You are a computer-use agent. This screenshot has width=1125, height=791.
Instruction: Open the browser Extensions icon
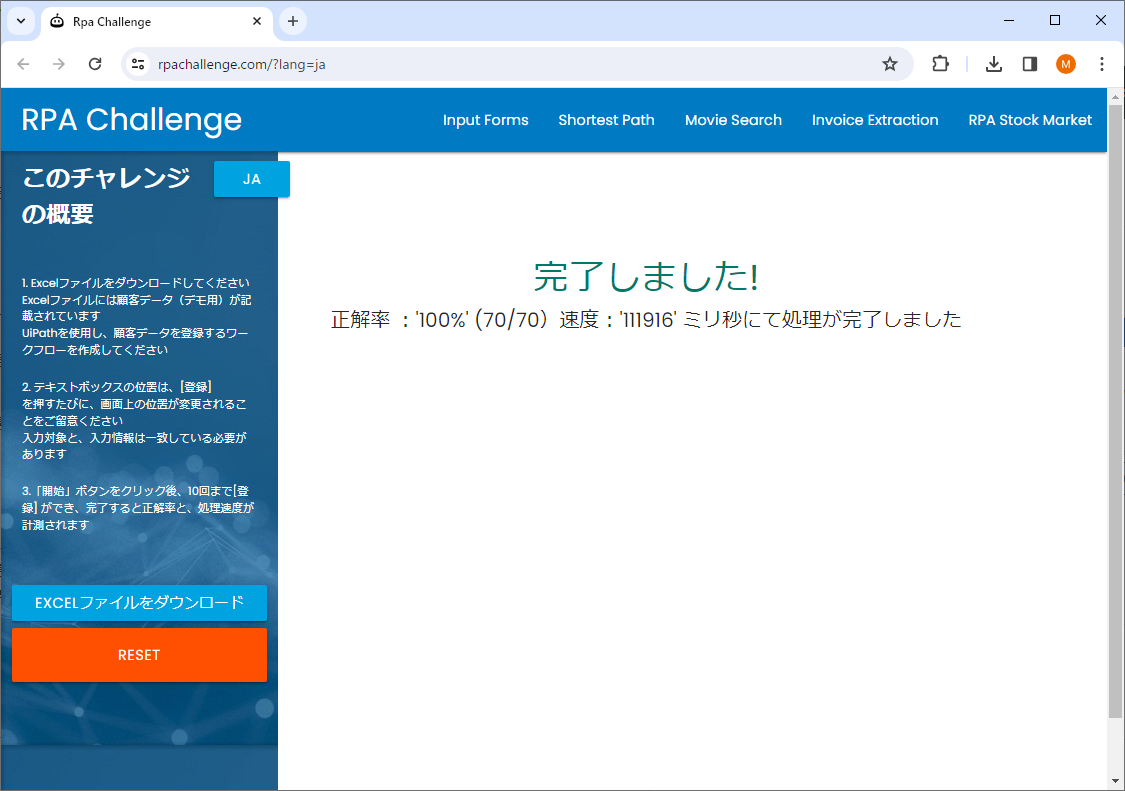tap(939, 63)
